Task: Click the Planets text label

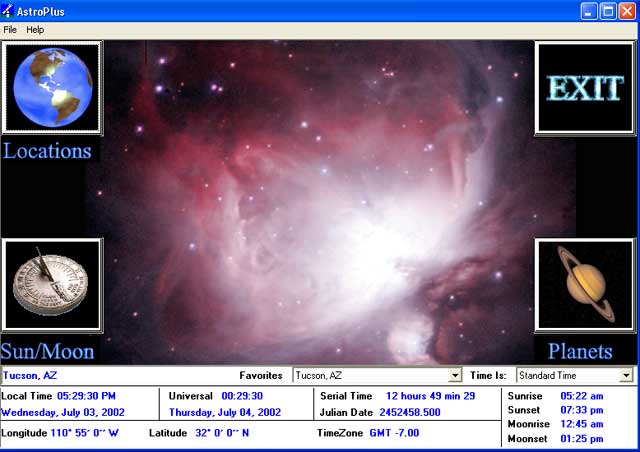Action: click(x=580, y=351)
